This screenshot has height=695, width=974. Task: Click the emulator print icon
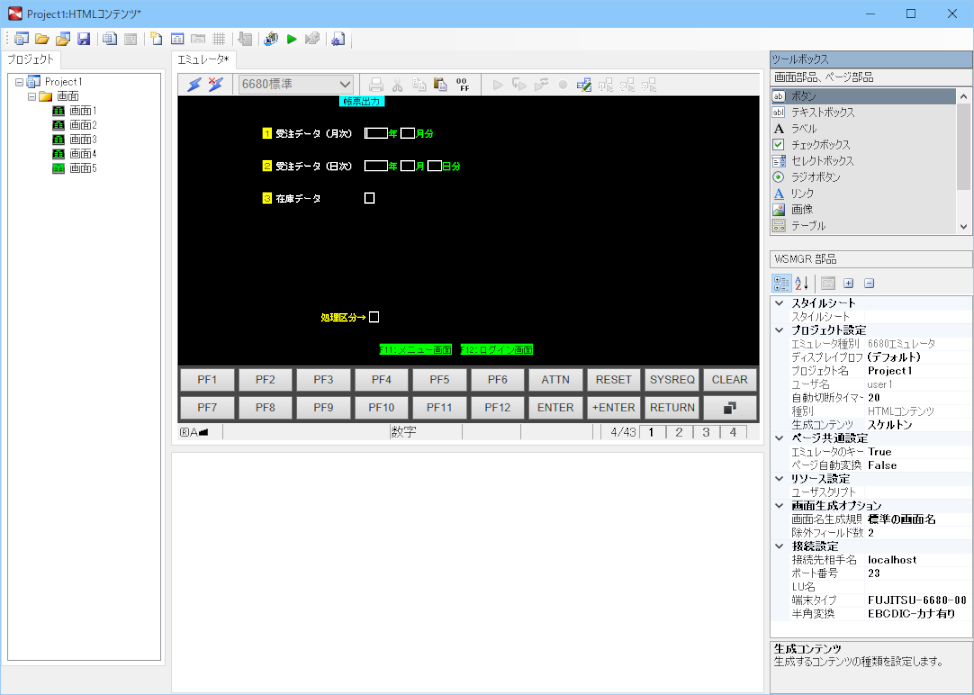[375, 84]
